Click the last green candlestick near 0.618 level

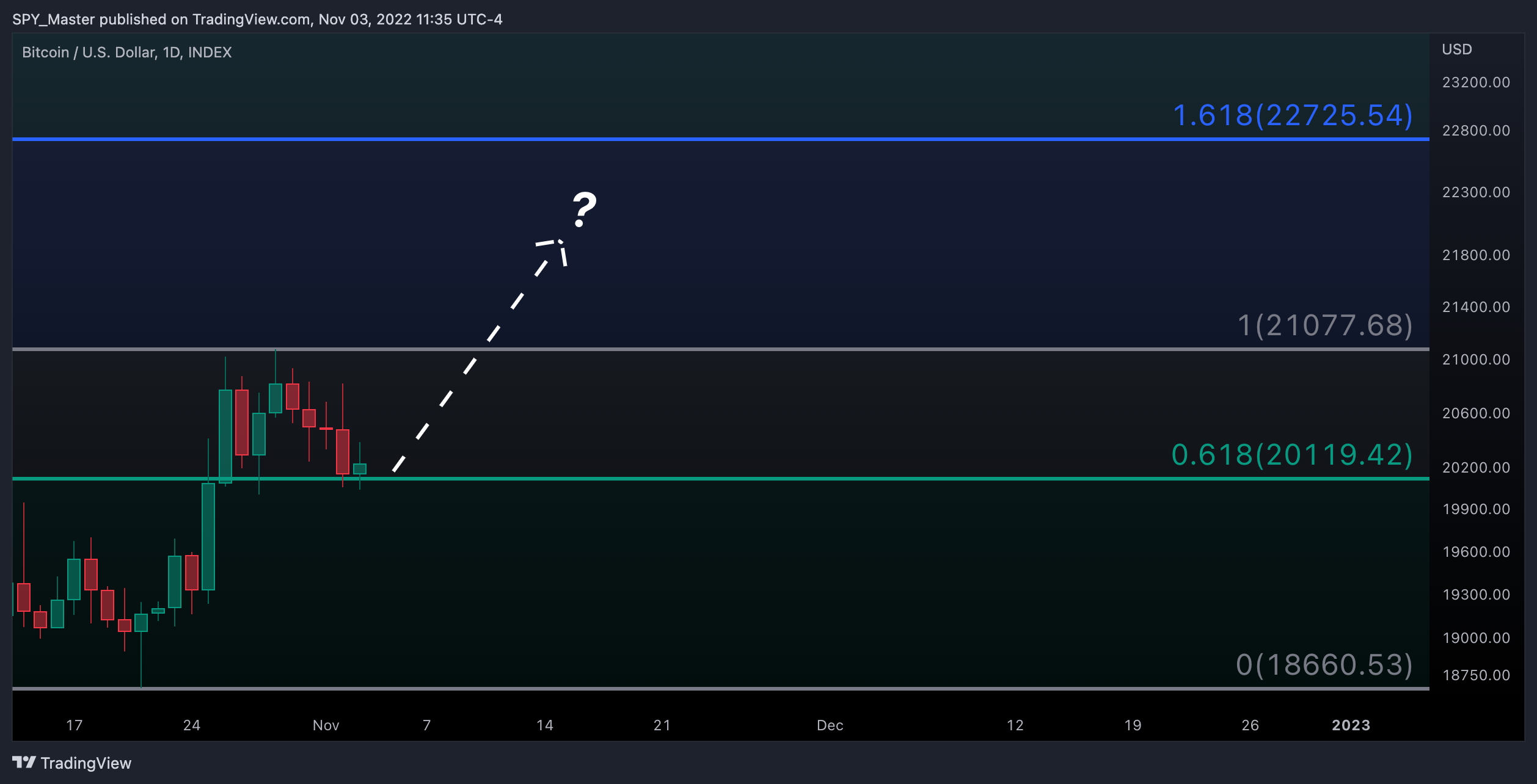[x=360, y=469]
